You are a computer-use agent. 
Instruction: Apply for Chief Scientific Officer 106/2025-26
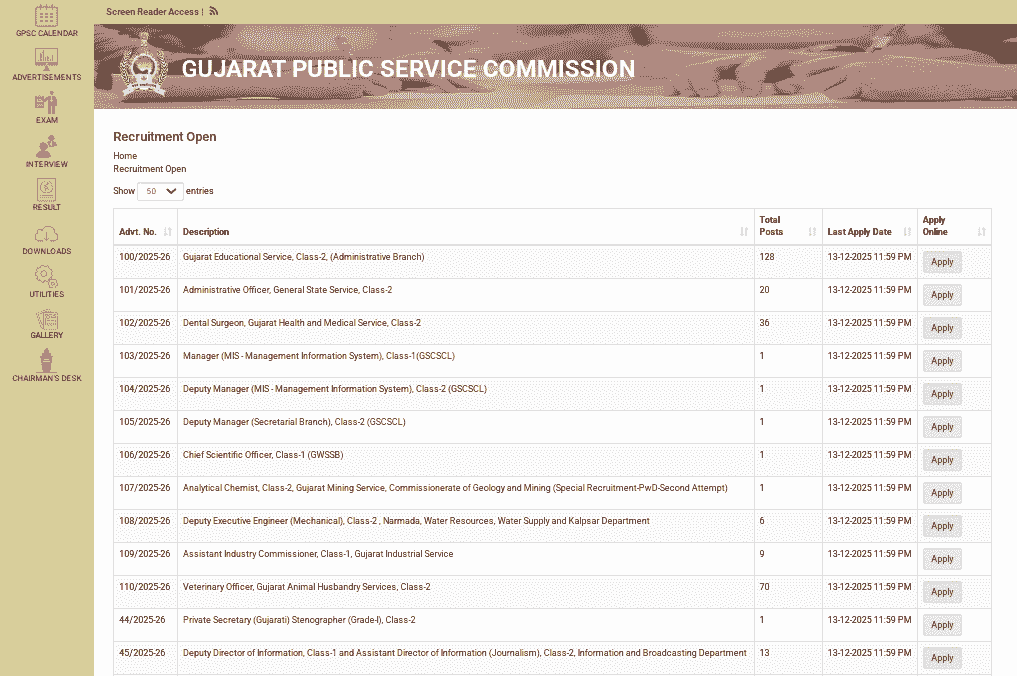[941, 460]
